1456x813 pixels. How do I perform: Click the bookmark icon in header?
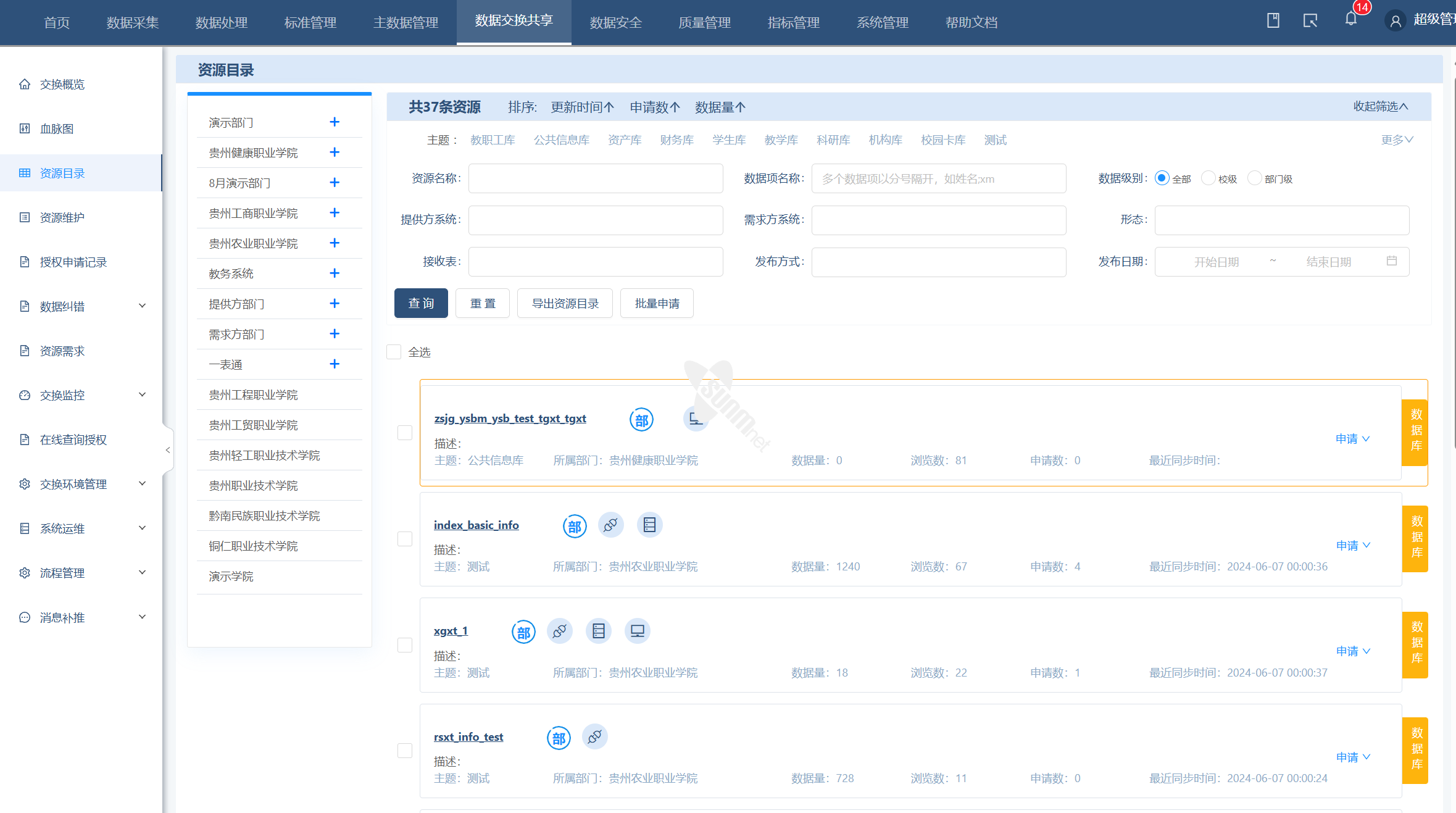click(1273, 20)
